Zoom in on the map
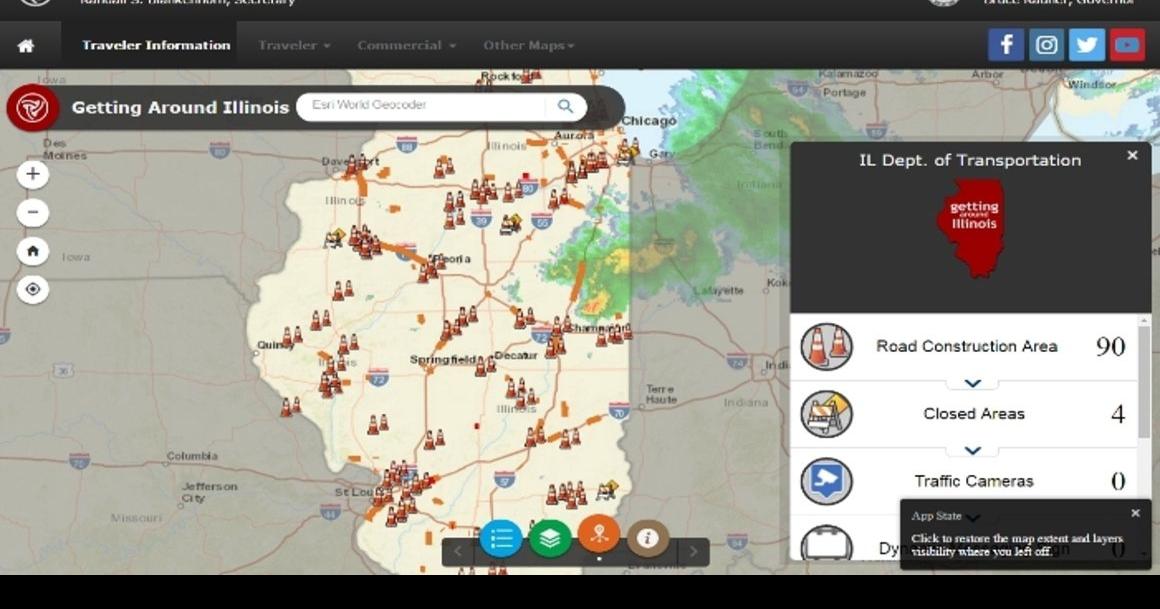Screen dimensions: 1160x609 point(33,175)
